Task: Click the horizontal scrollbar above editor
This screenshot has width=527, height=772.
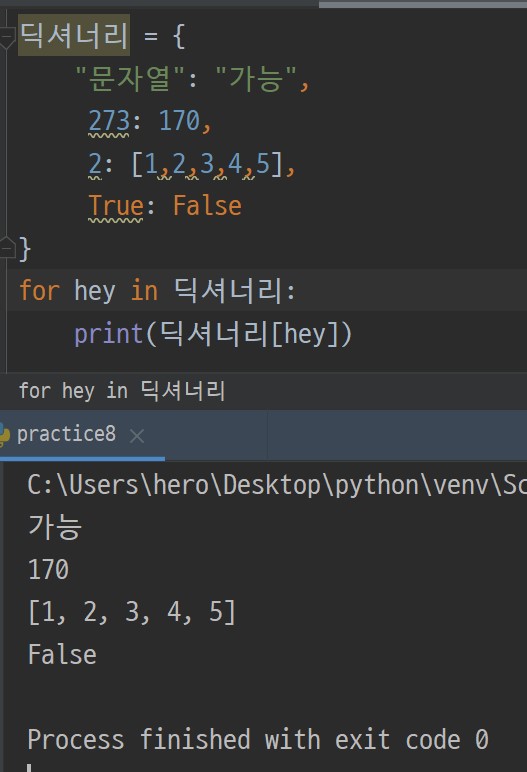Action: [423, 4]
